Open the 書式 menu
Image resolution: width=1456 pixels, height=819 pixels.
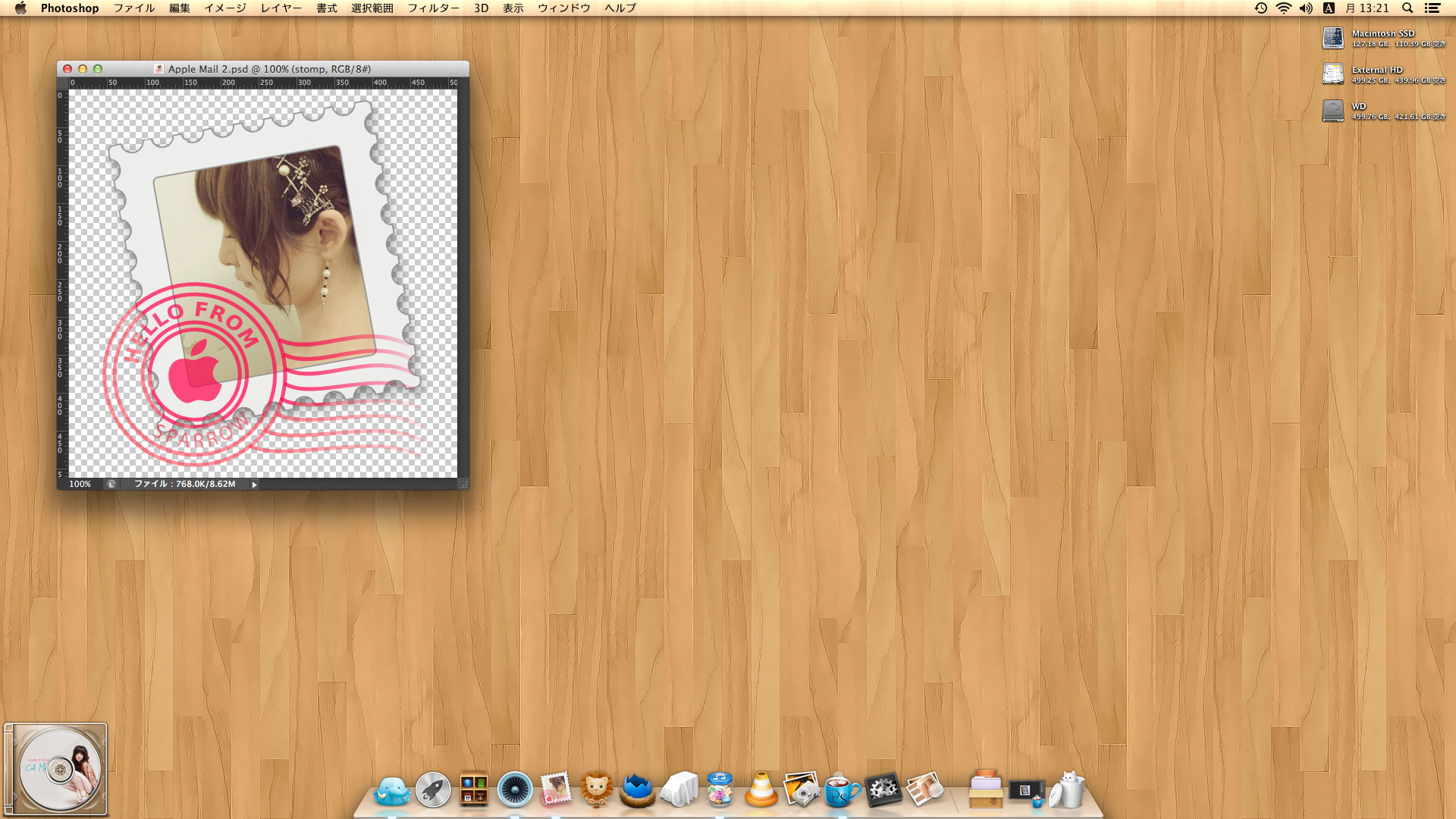[x=327, y=8]
